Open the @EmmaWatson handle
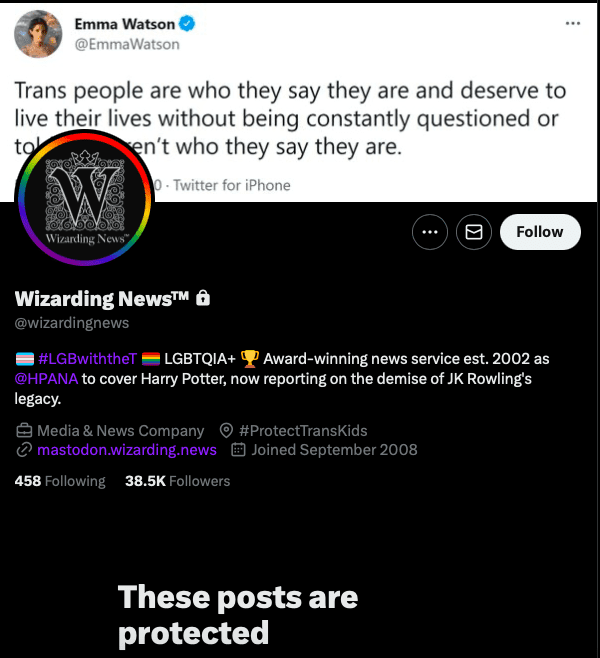Image resolution: width=600 pixels, height=658 pixels. (127, 44)
